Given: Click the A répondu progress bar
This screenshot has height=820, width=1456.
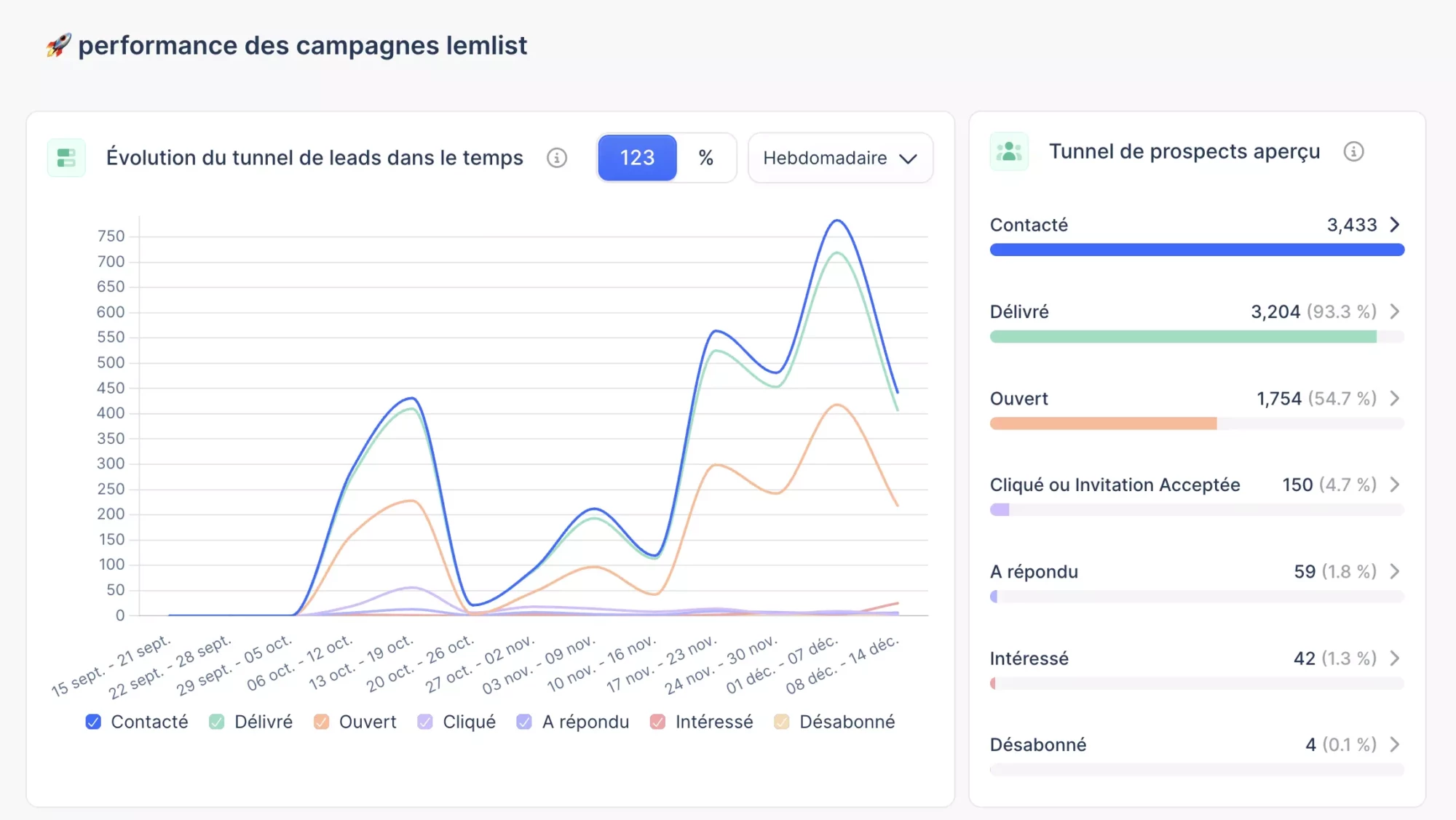Looking at the screenshot, I should pyautogui.click(x=1197, y=597).
